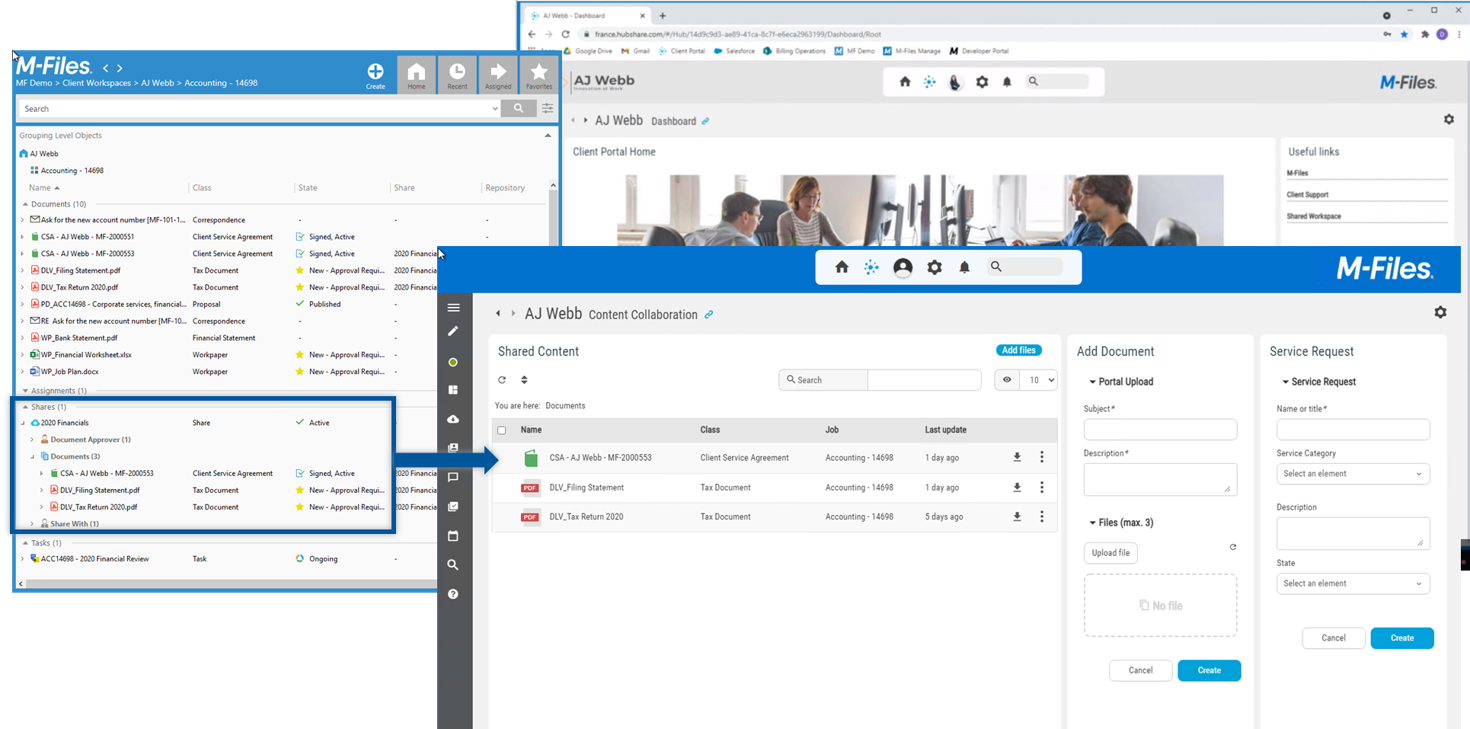Click the magnifier search button in M-Files desktop
The height and width of the screenshot is (729, 1470).
click(x=518, y=108)
